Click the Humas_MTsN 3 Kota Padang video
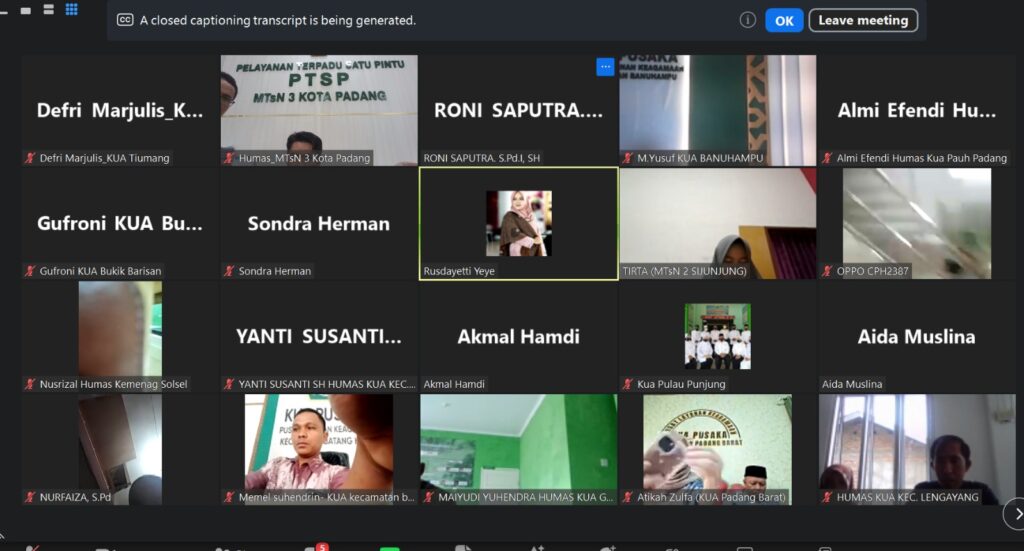Screen dimensions: 1024x551 click(319, 110)
